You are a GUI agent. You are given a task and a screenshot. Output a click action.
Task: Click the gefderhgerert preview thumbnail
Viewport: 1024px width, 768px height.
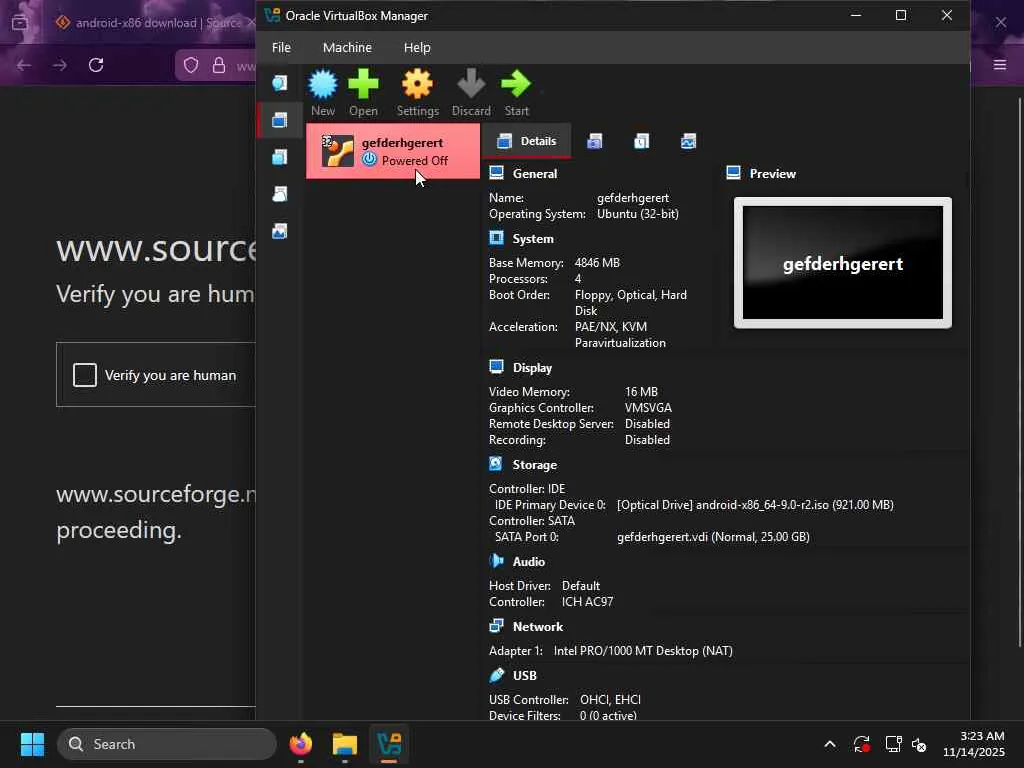(x=842, y=263)
